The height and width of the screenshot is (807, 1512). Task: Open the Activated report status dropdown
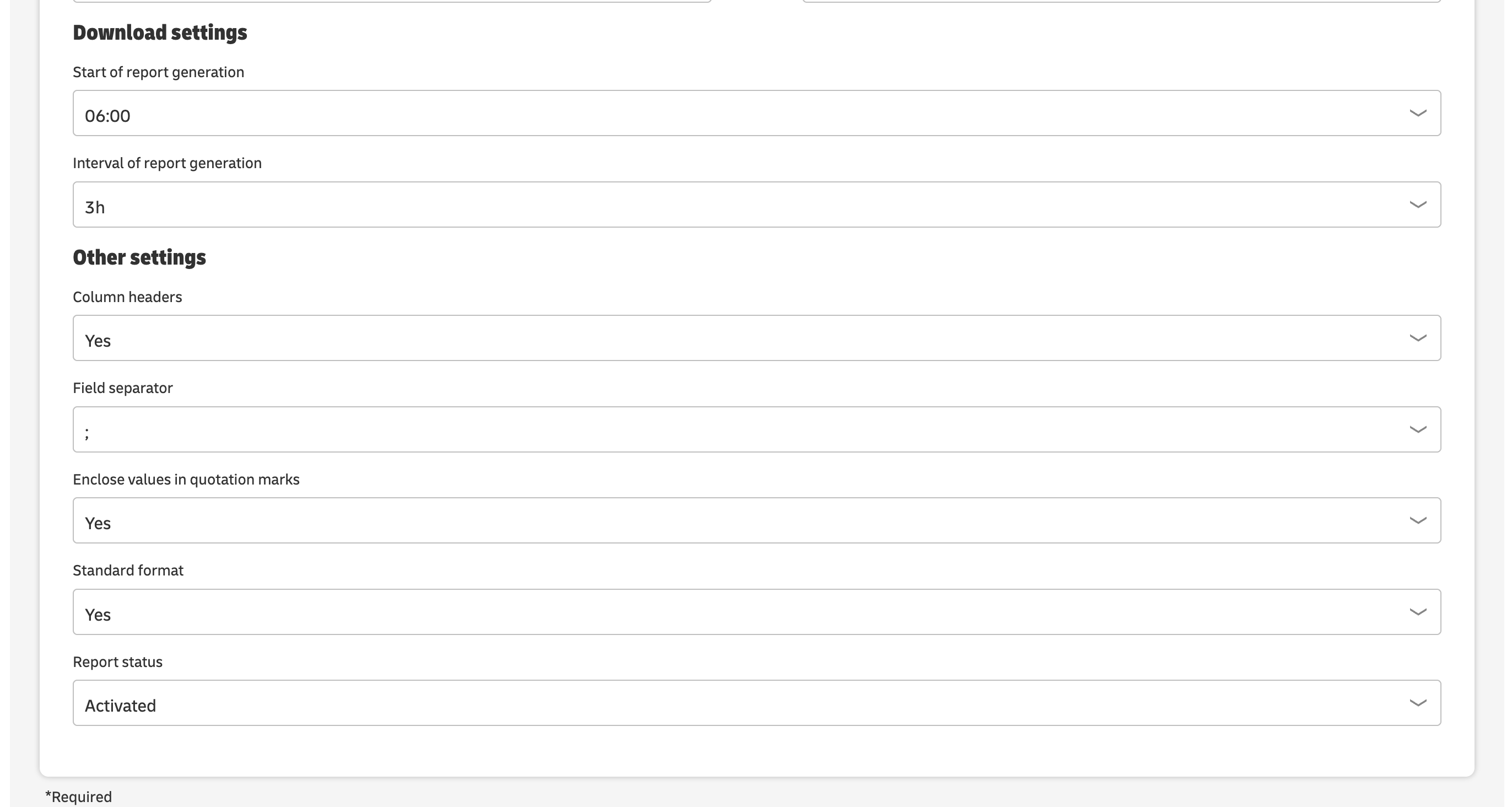coord(757,703)
